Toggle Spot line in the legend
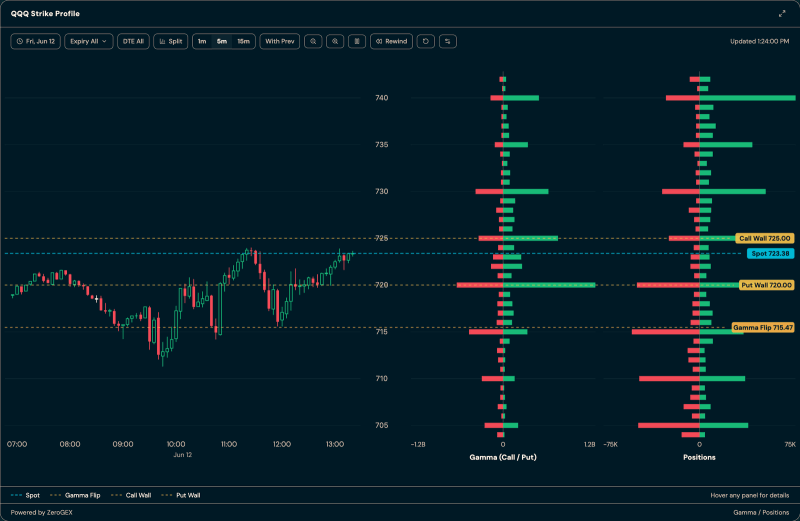 coord(26,495)
